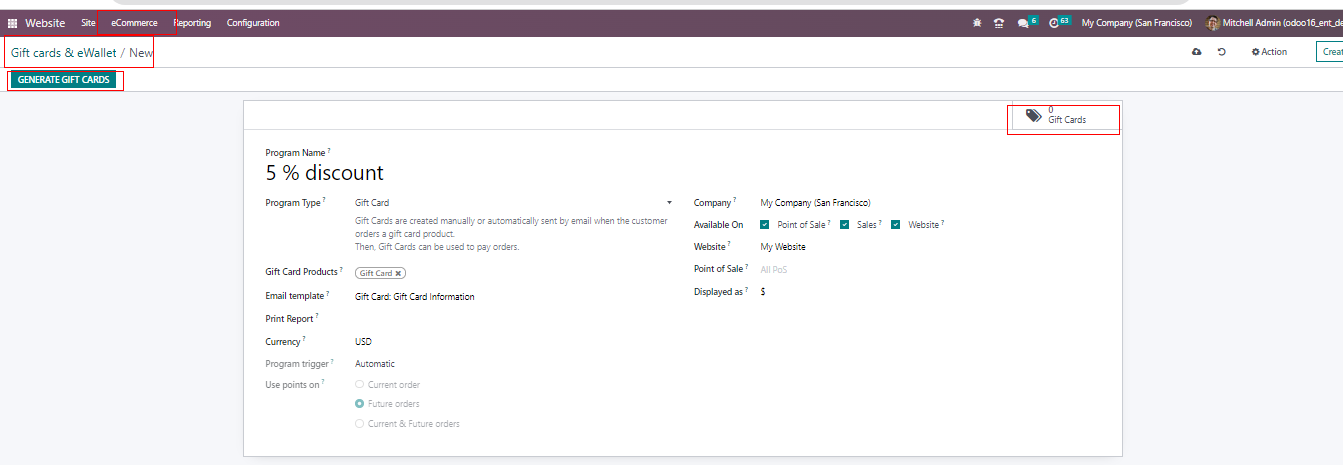Screen dimensions: 1343x465
Task: Toggle the Point of Sale checkbox
Action: [x=765, y=225]
